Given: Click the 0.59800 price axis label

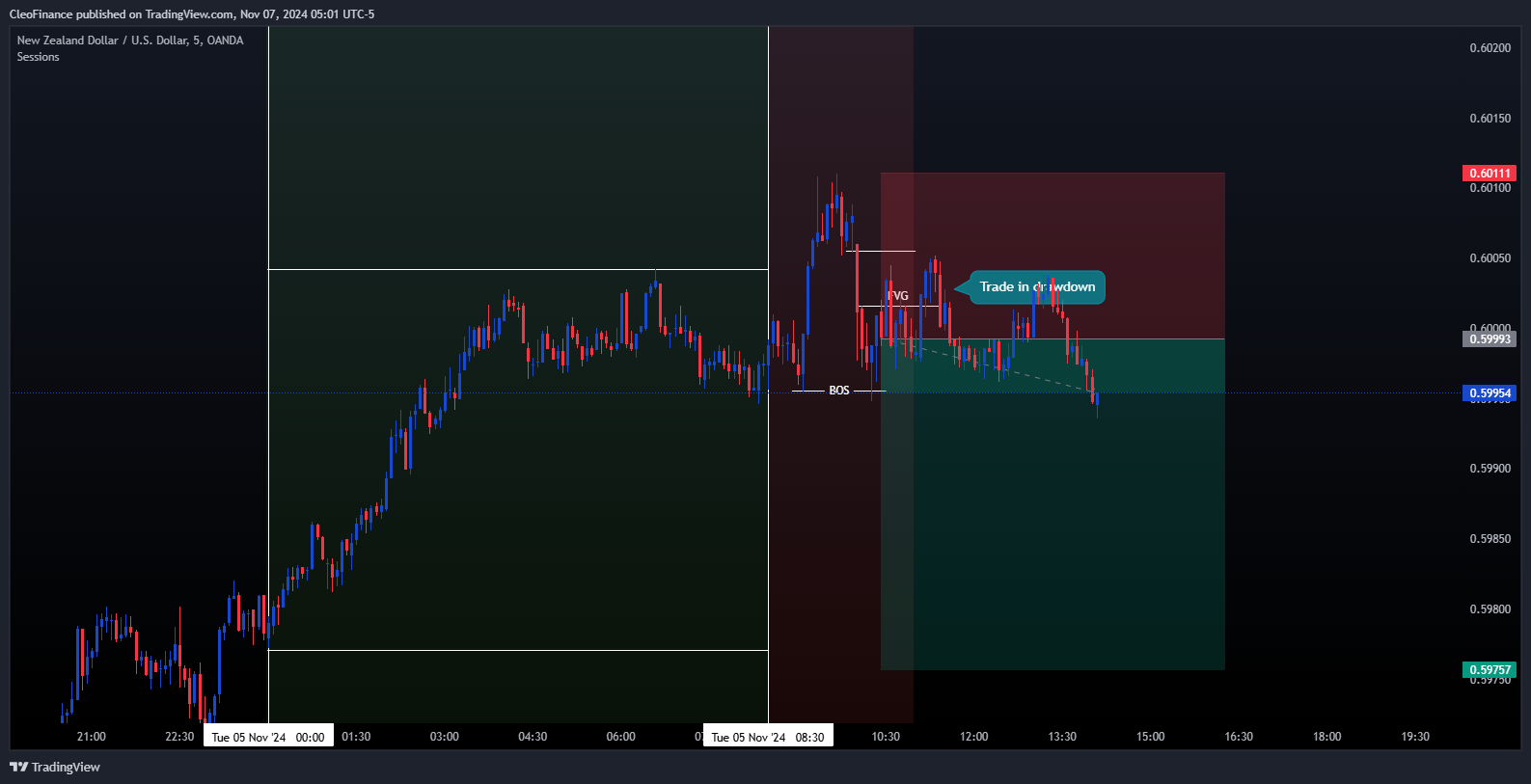Looking at the screenshot, I should click(1490, 609).
